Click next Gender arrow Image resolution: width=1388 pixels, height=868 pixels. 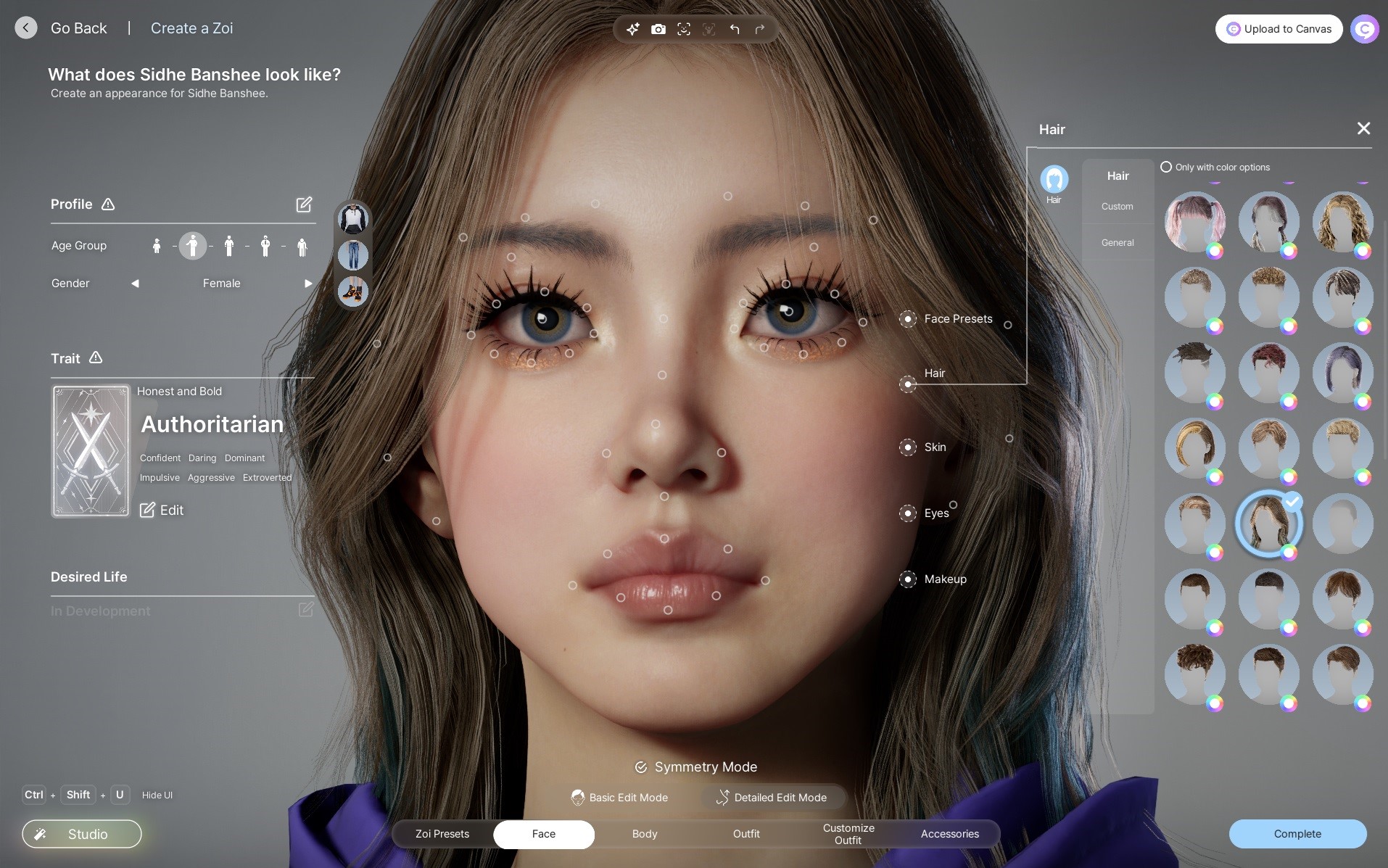[308, 284]
